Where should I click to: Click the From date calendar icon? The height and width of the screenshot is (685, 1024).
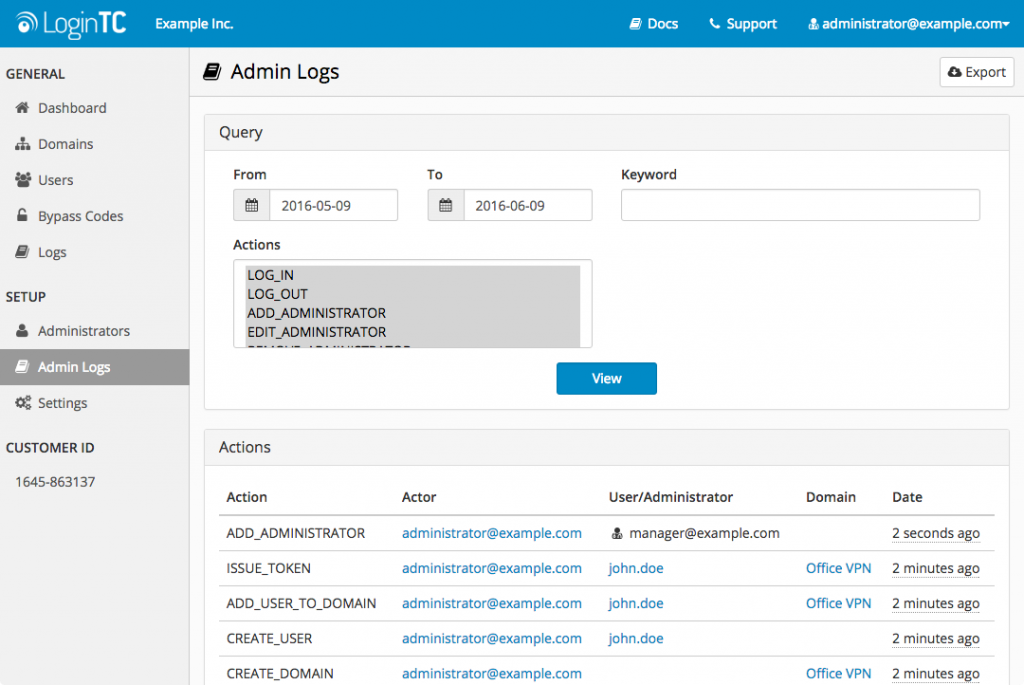(252, 205)
